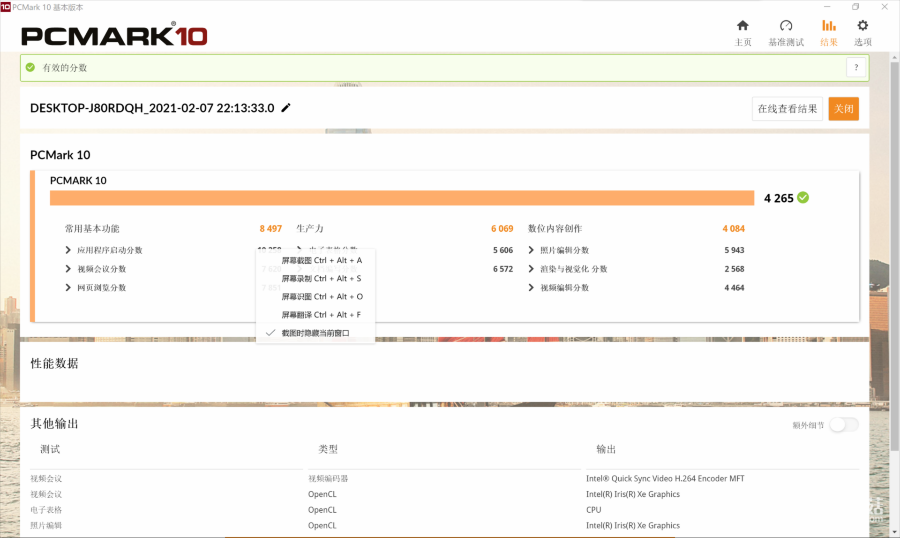
Task: Click the 电子表格 test cell
Action: point(46,510)
